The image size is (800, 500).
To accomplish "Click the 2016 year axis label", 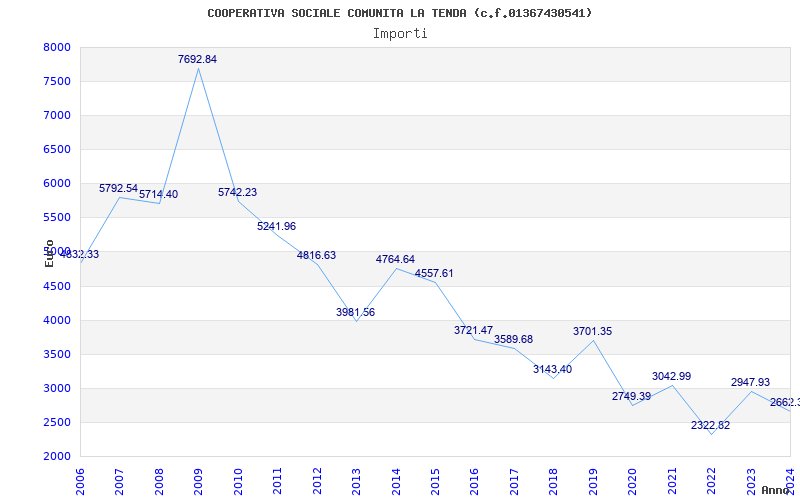I will pyautogui.click(x=474, y=482).
